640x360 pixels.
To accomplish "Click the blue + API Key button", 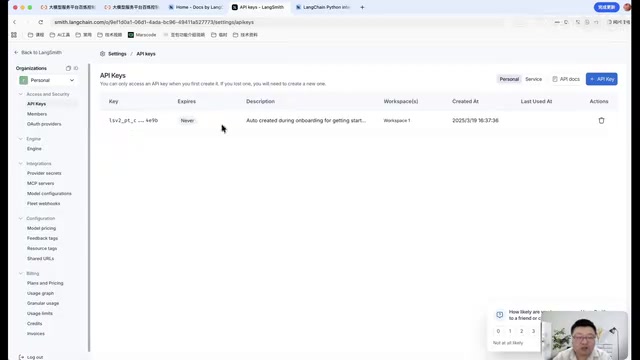I will tap(602, 79).
